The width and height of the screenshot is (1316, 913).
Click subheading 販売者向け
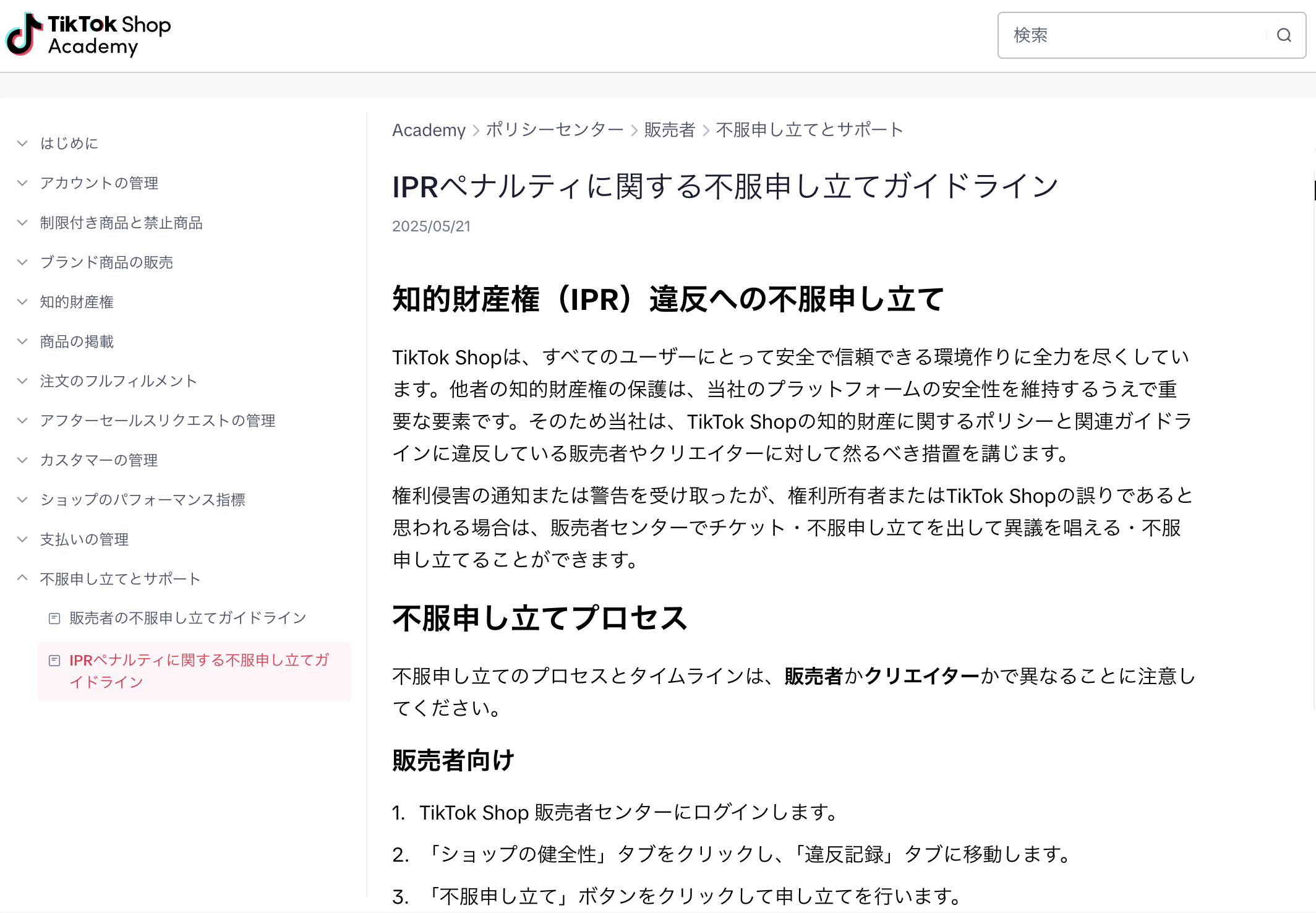(453, 760)
